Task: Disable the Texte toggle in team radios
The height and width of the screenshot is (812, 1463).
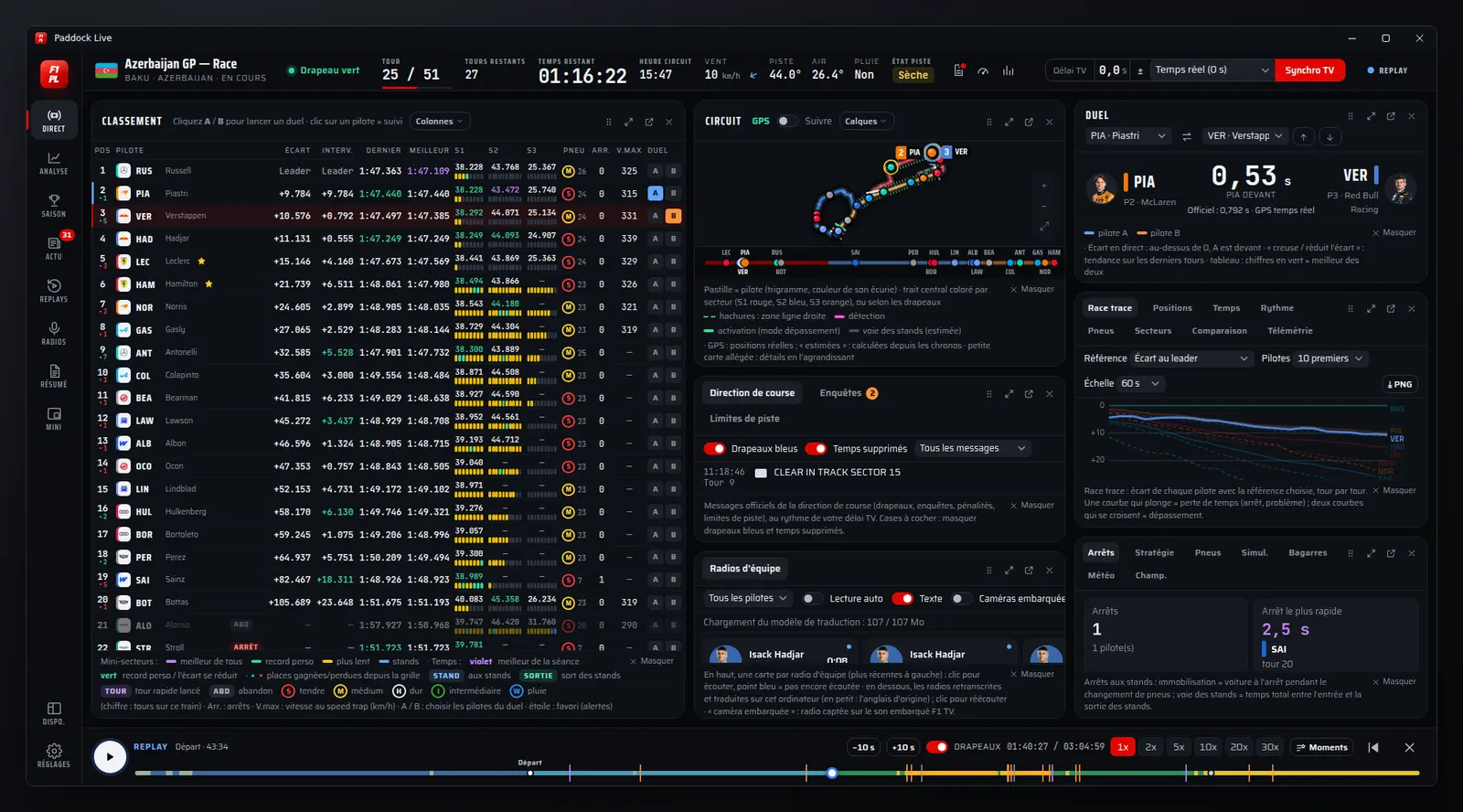Action: 902,599
